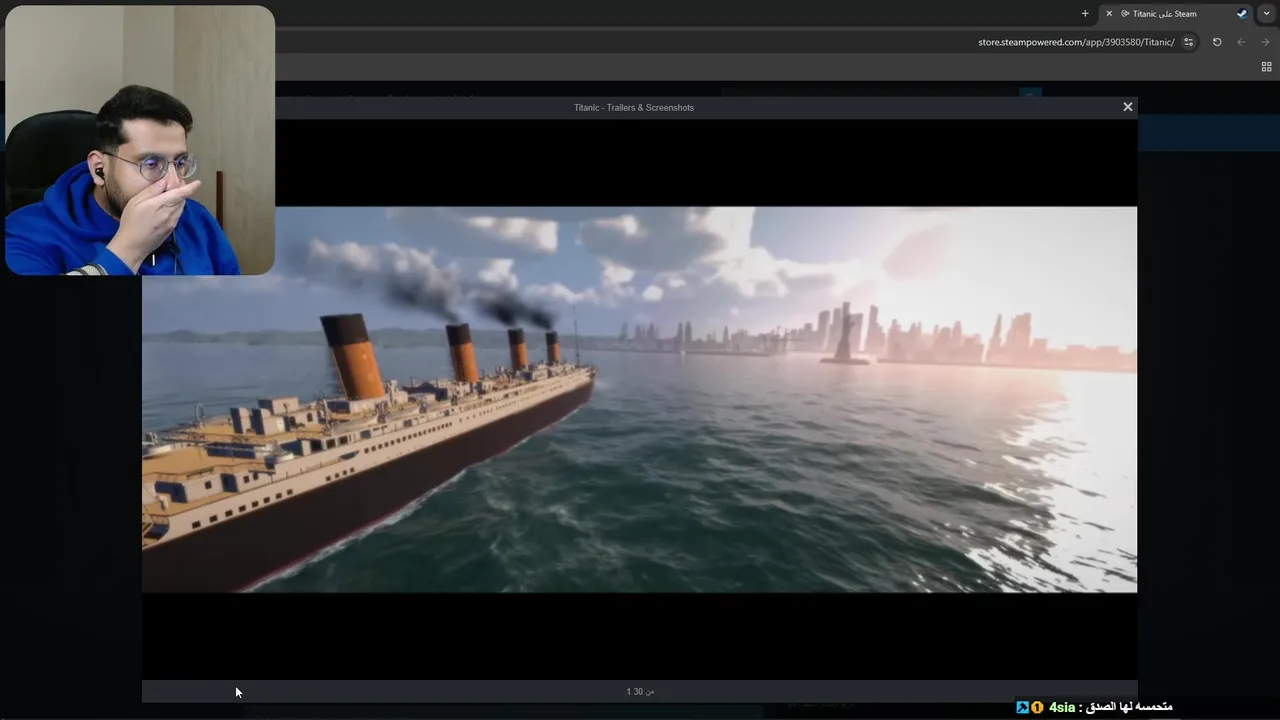The height and width of the screenshot is (720, 1280).
Task: Open the site settings icon in address bar
Action: [x=1188, y=42]
